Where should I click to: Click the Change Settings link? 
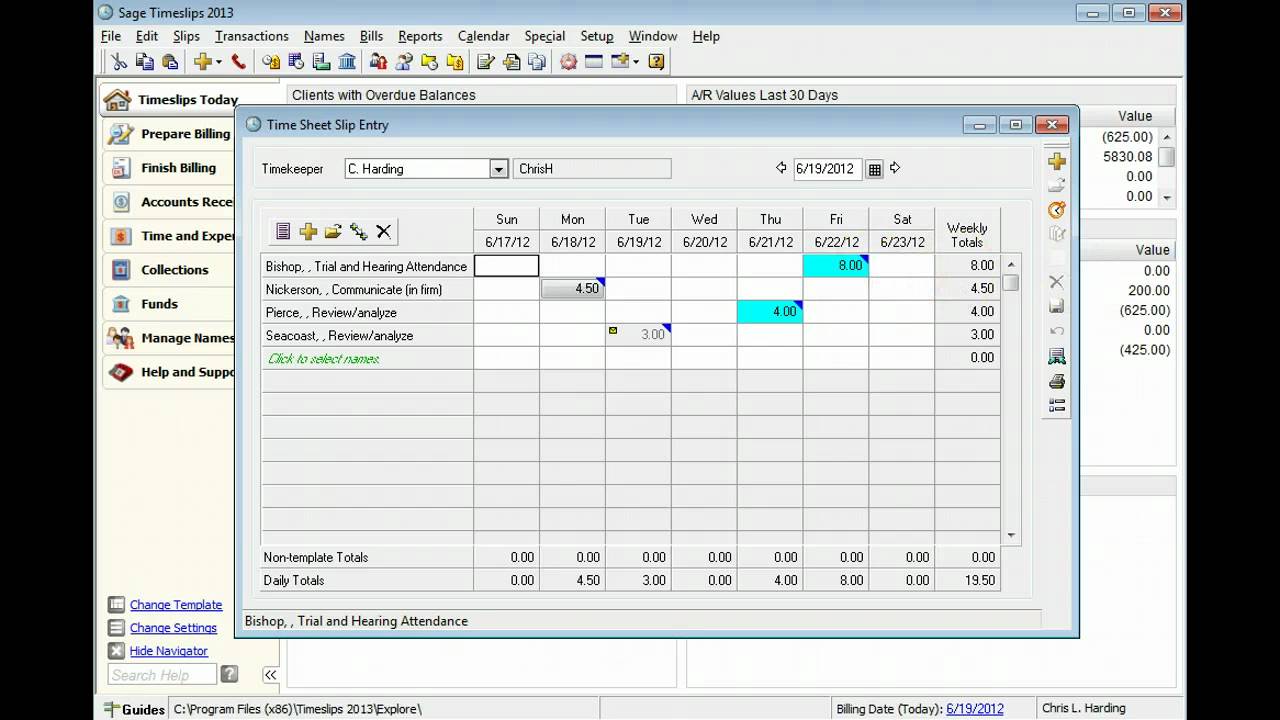(x=173, y=628)
